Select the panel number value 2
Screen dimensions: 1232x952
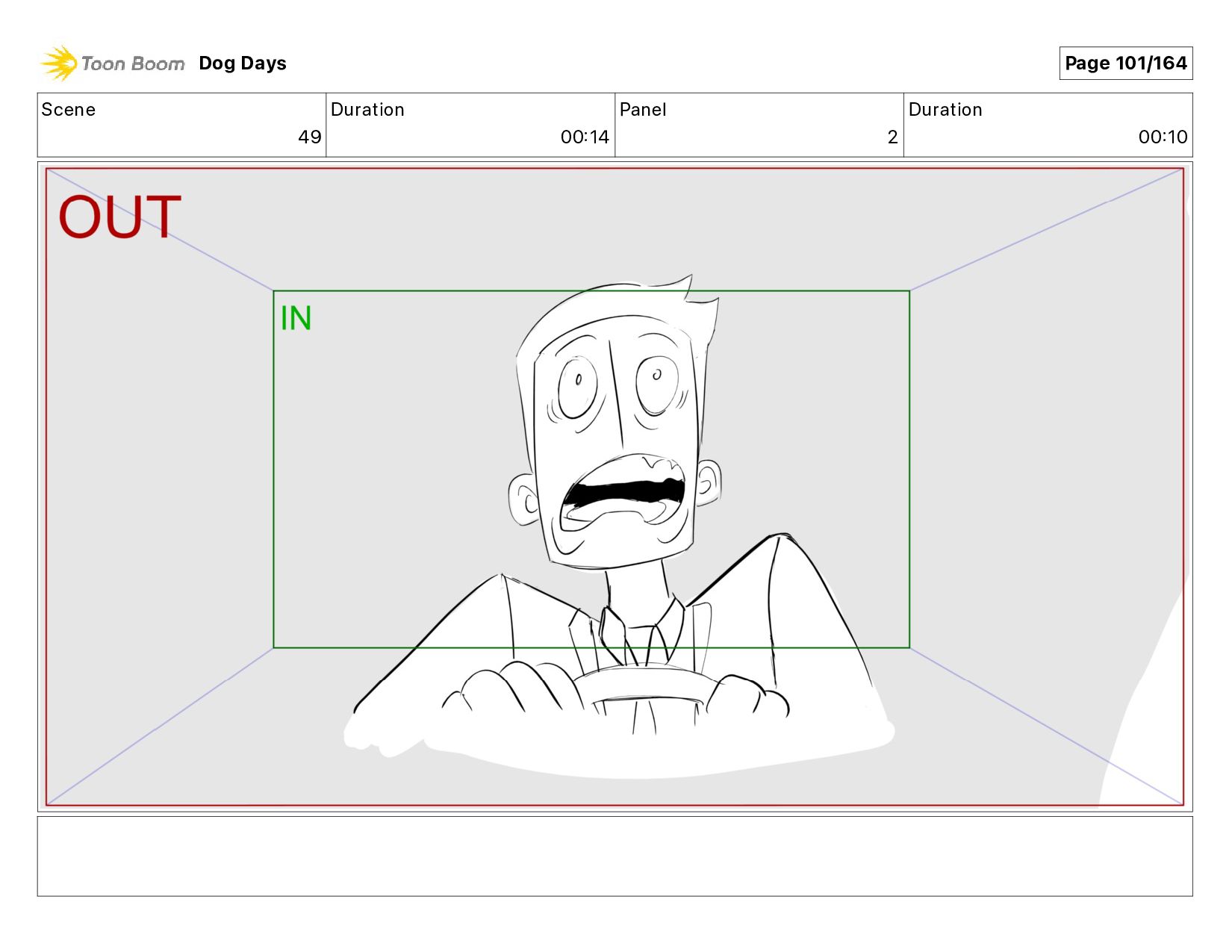(892, 137)
